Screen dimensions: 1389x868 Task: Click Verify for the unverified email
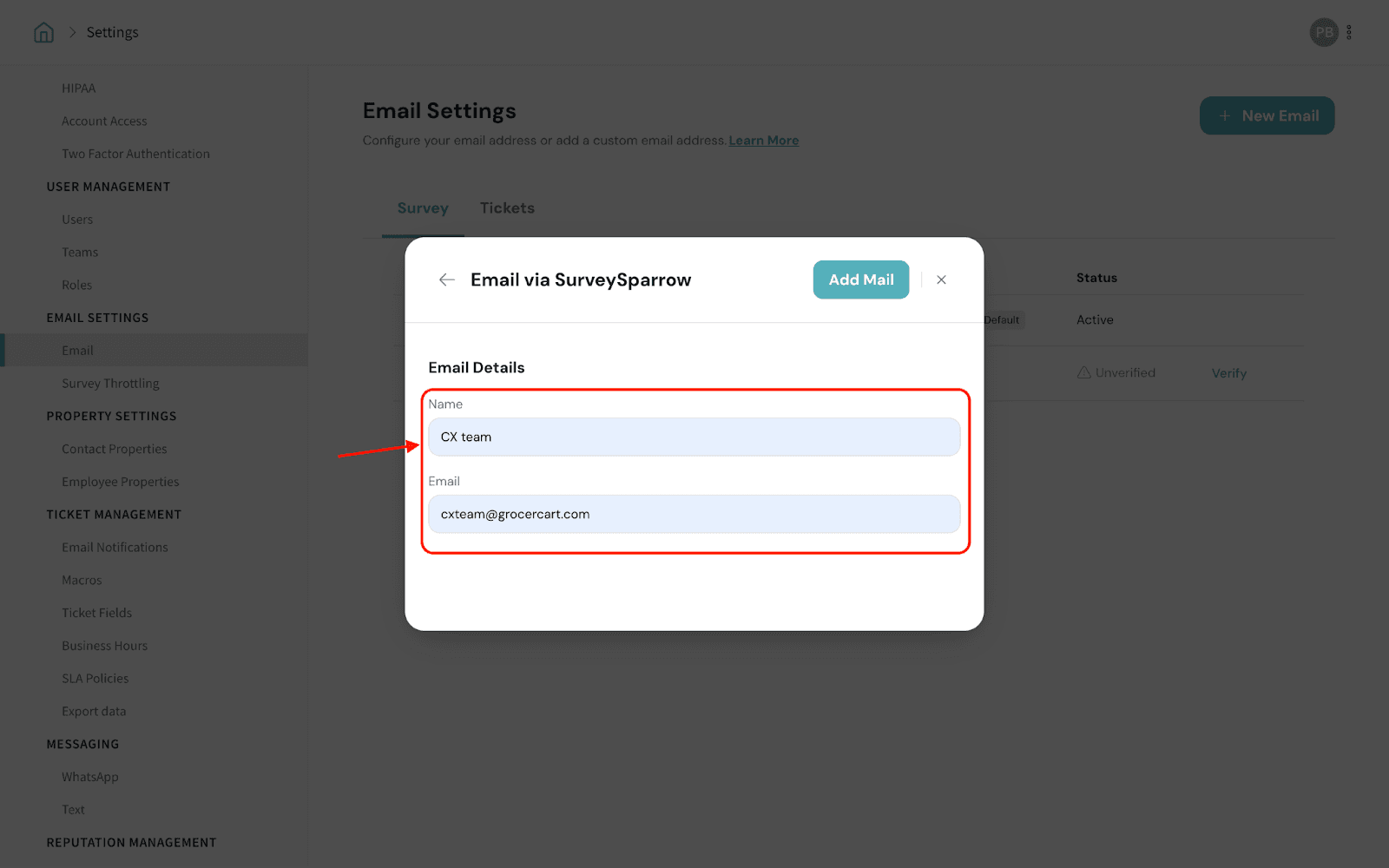[1228, 373]
